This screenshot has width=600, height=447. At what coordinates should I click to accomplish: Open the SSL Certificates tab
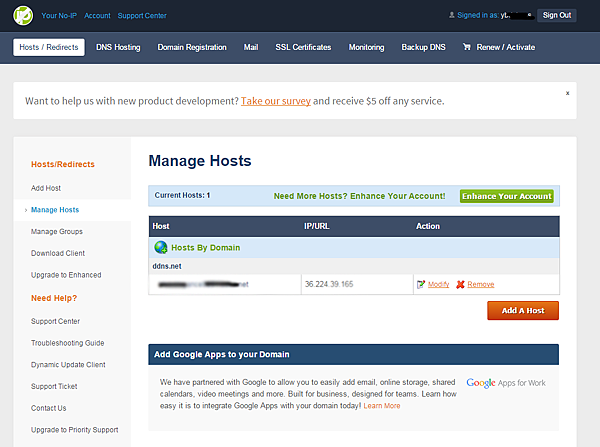[x=303, y=47]
